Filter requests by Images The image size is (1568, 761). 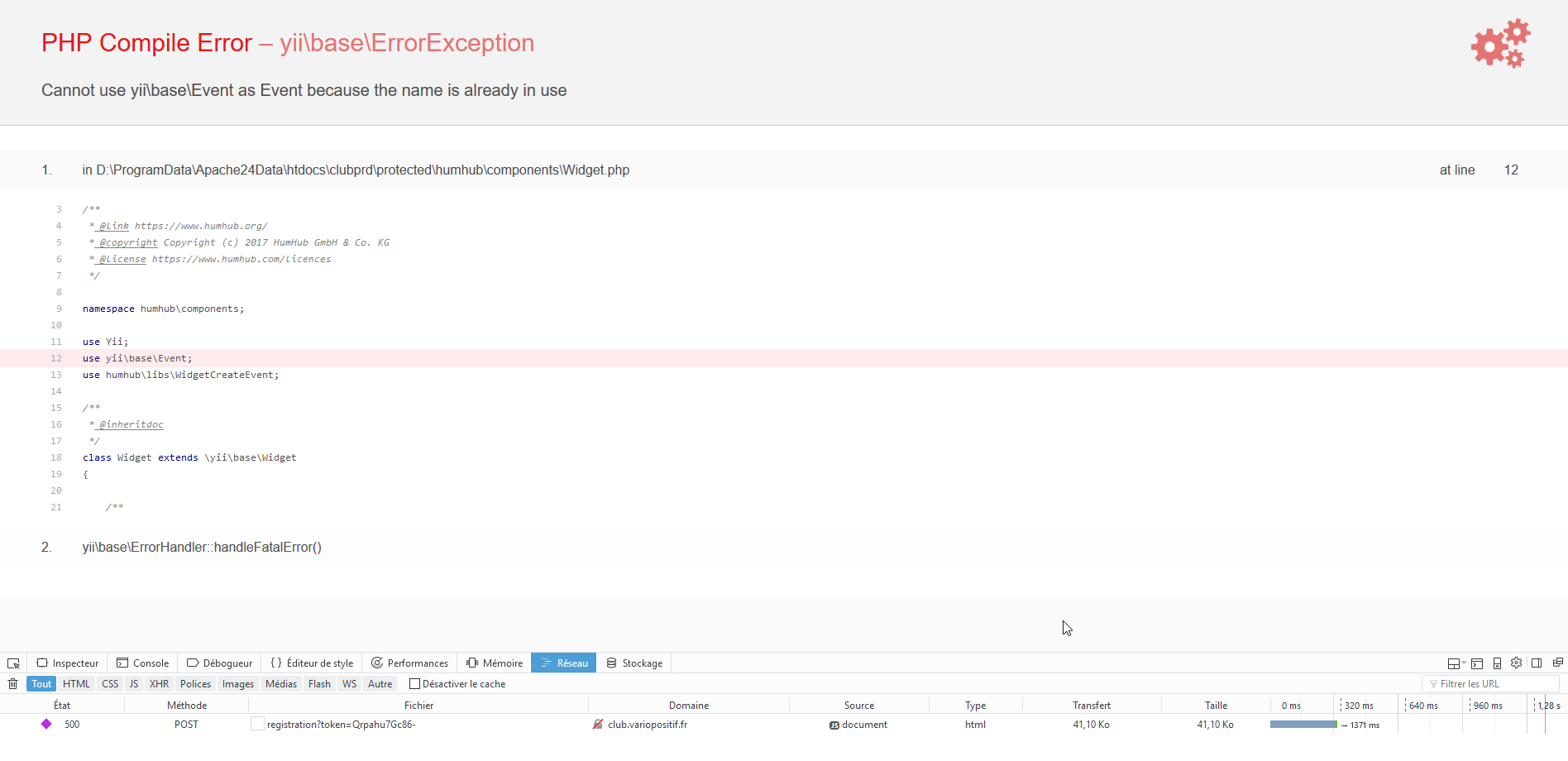click(x=238, y=683)
